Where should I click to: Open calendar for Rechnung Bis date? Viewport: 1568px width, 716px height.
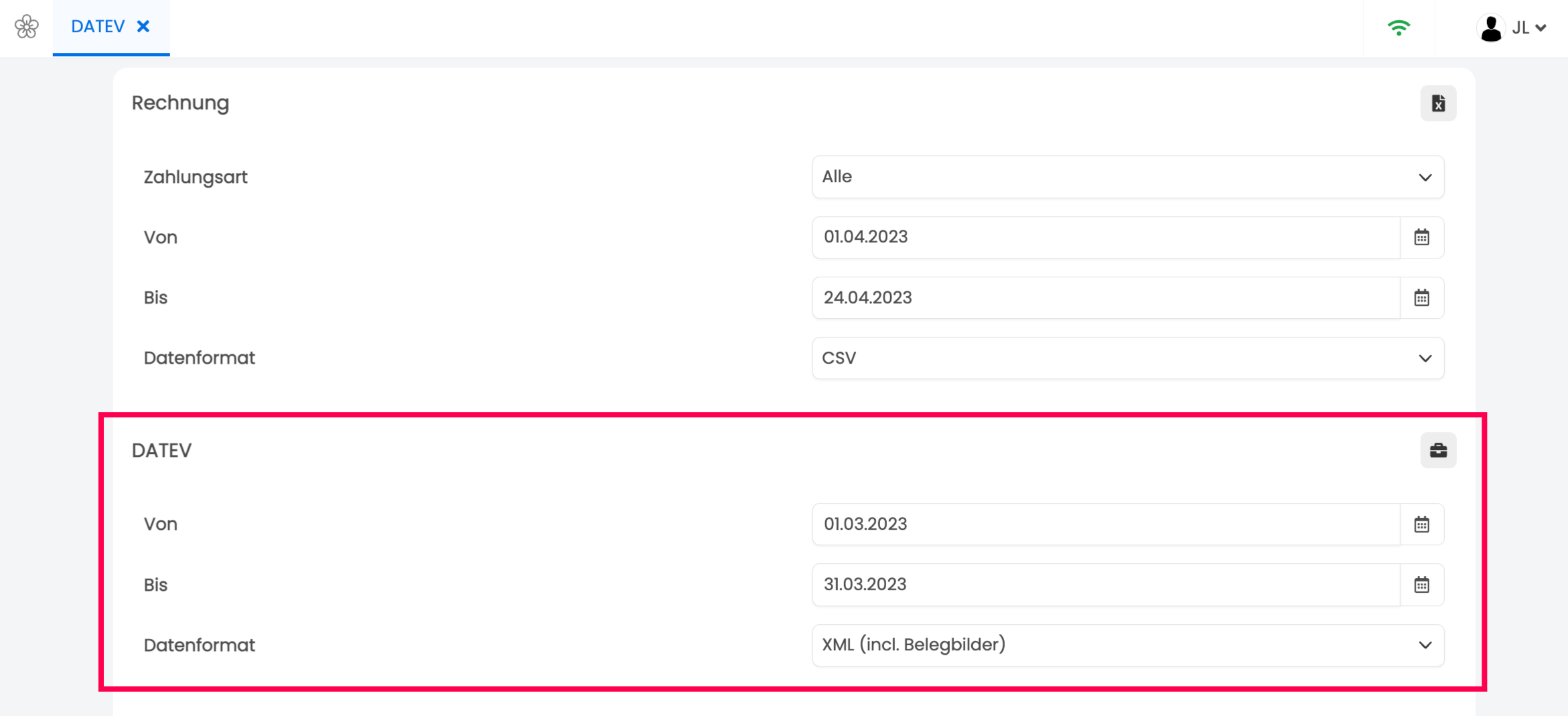pos(1422,297)
